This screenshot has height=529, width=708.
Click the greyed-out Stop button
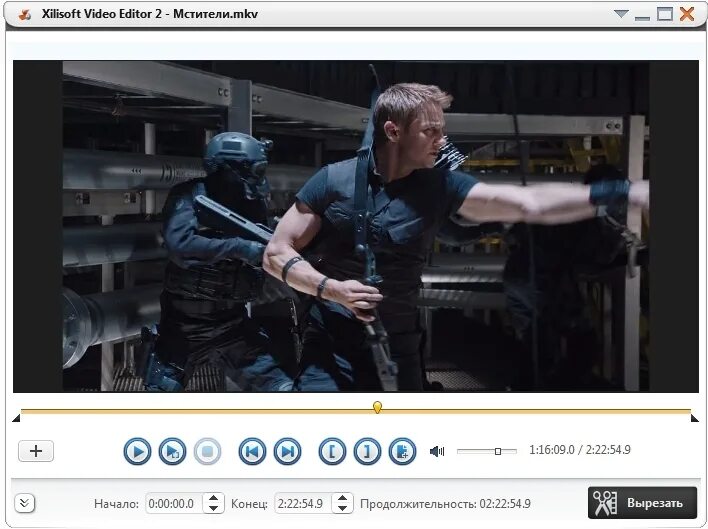[207, 451]
